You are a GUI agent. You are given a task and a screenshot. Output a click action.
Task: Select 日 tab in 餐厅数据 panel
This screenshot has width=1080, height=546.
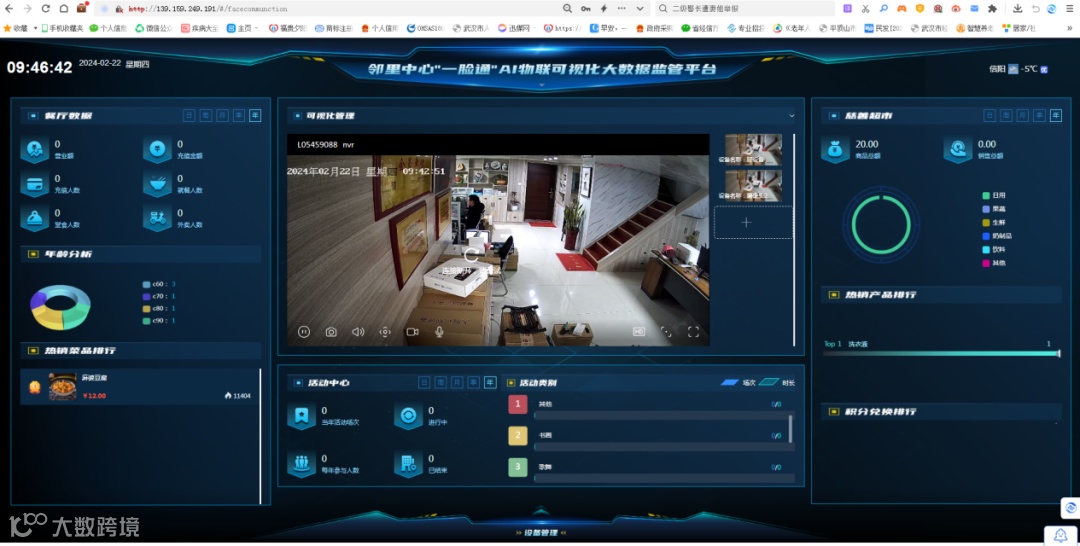[189, 115]
